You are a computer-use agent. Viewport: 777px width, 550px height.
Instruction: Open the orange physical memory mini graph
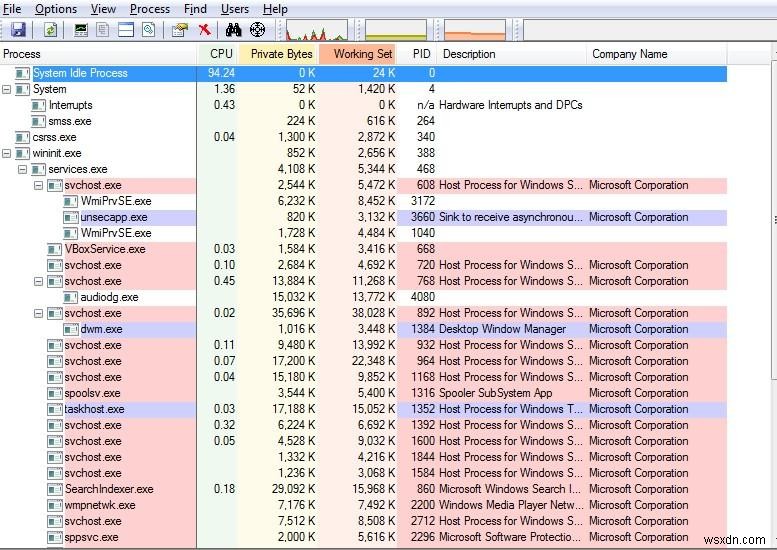(475, 30)
